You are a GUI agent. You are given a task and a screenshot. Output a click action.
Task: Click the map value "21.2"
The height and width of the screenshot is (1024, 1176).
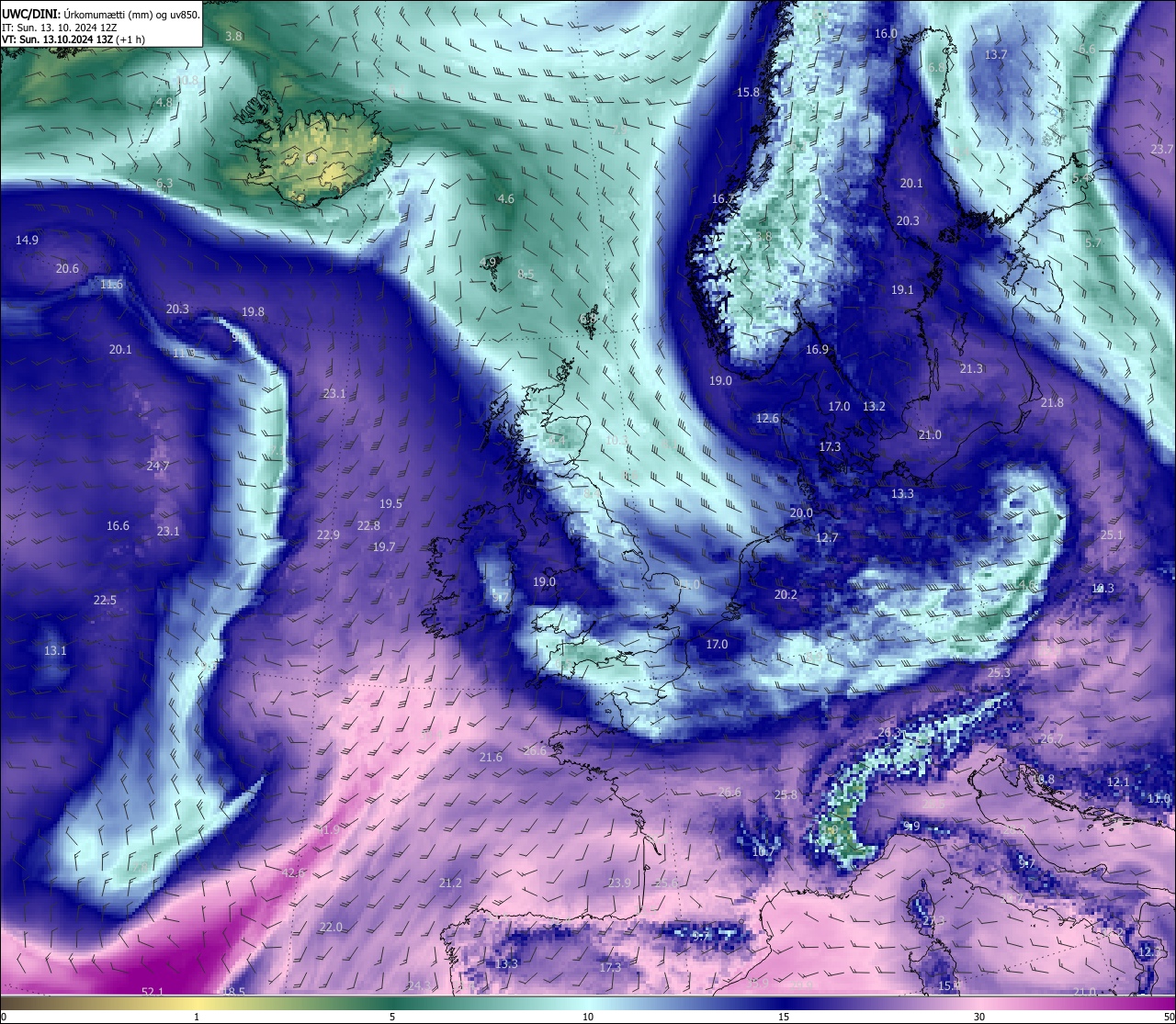450,883
